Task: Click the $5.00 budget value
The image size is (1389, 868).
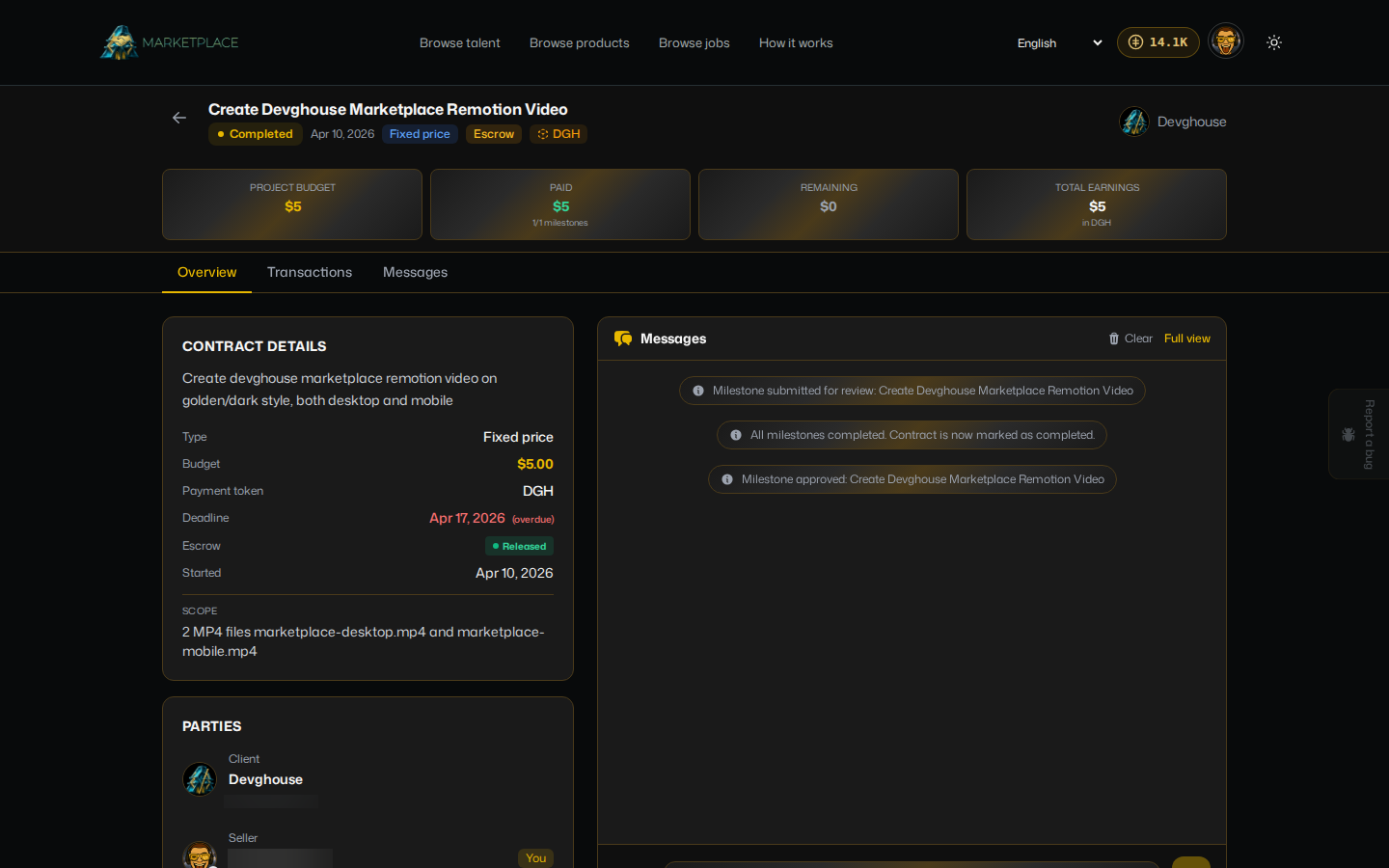Action: (x=535, y=464)
